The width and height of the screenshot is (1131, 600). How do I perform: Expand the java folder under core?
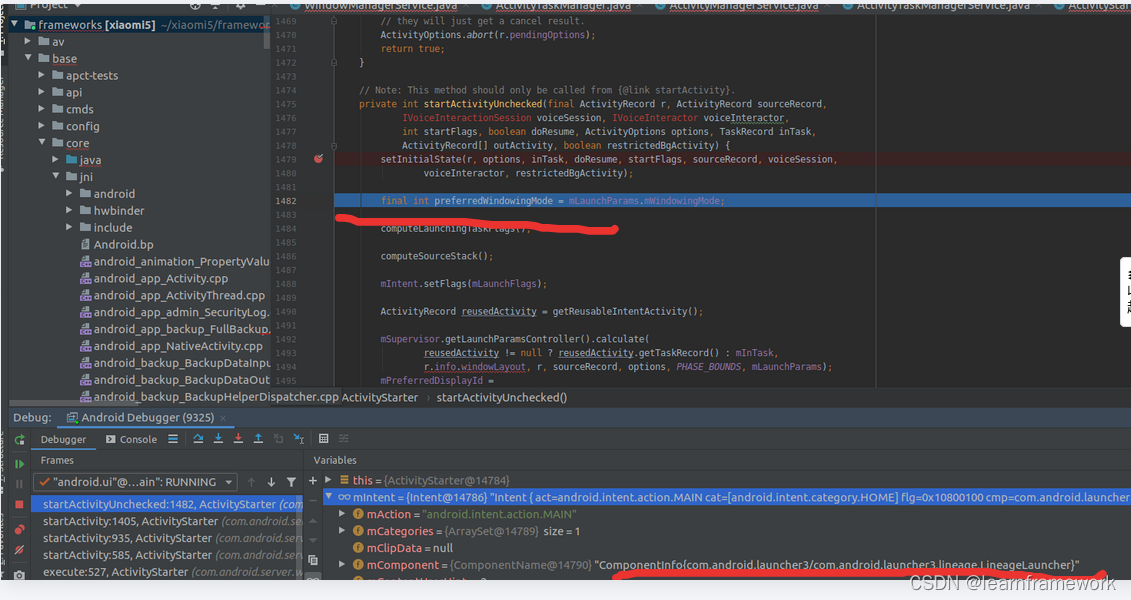pyautogui.click(x=56, y=159)
